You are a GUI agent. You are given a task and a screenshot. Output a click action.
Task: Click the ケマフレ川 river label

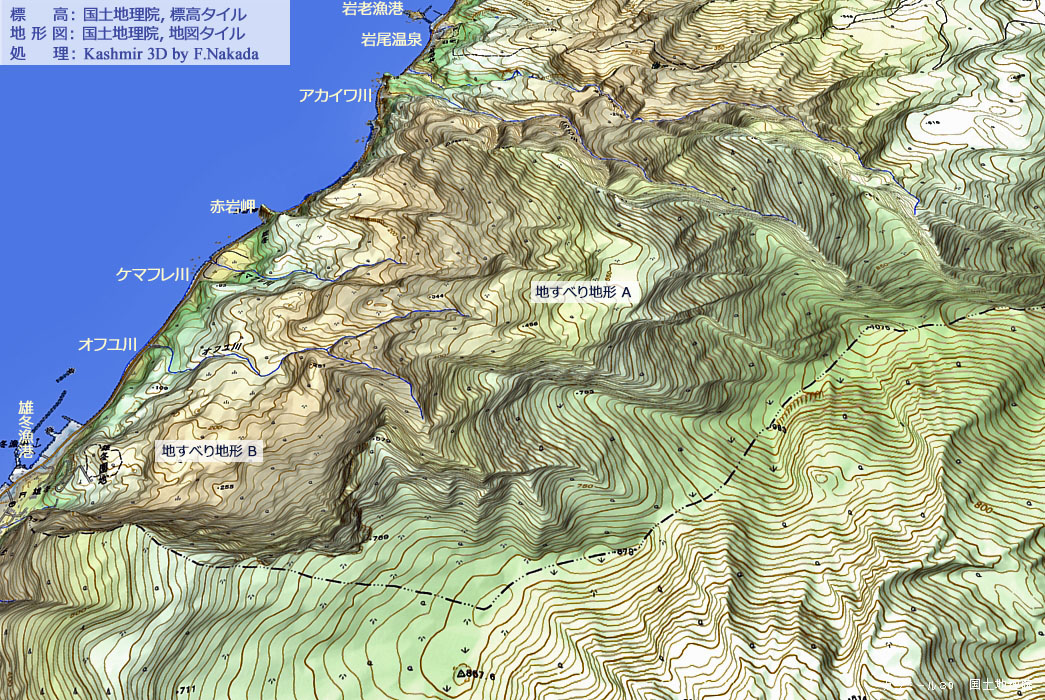(153, 274)
